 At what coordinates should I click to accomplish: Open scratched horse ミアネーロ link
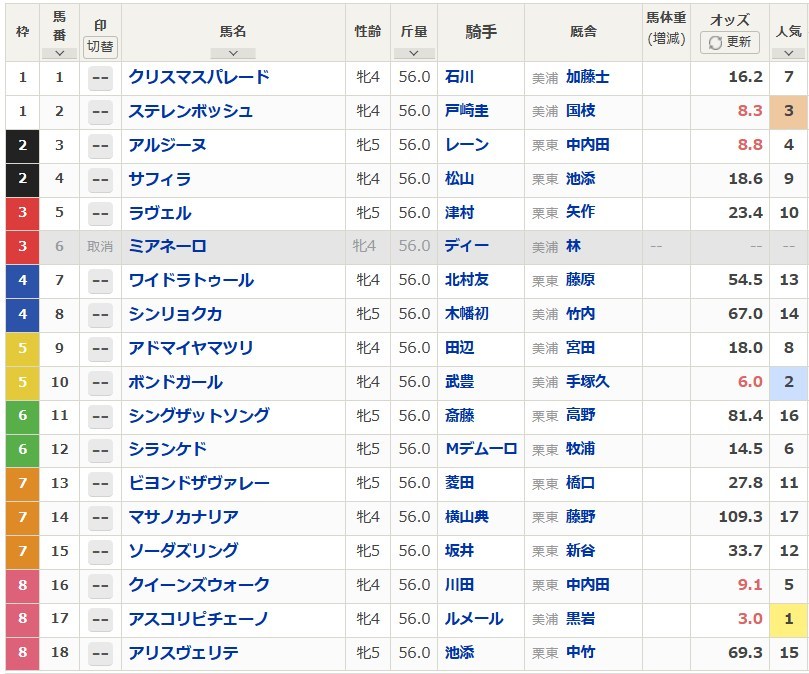(x=167, y=246)
